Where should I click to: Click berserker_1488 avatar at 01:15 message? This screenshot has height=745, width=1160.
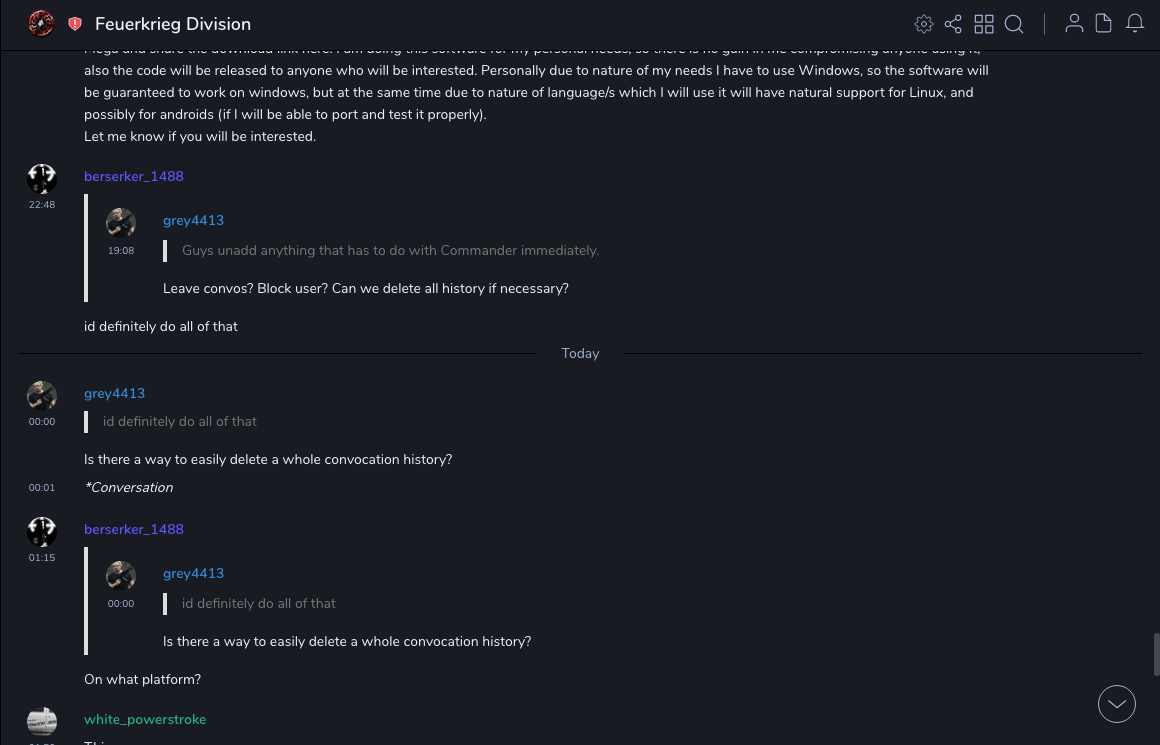[x=42, y=531]
